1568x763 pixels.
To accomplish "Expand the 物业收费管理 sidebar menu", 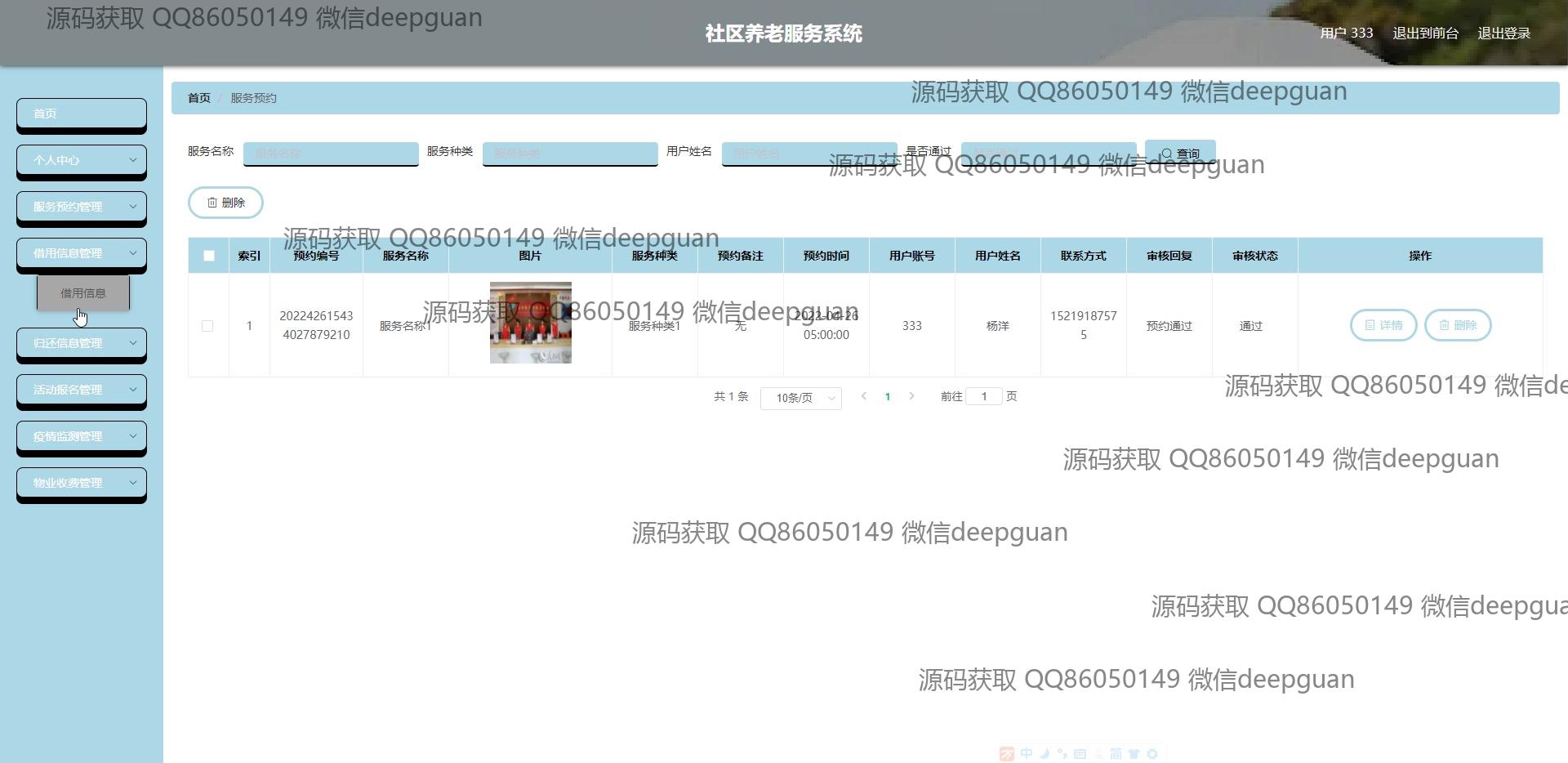I will click(x=82, y=483).
